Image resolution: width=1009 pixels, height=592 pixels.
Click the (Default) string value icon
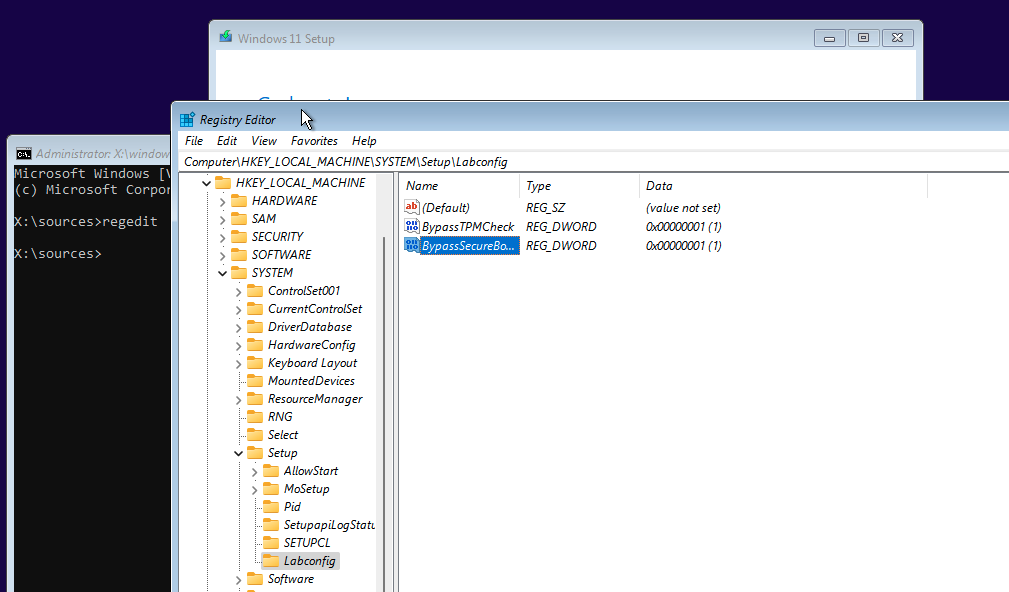(412, 208)
